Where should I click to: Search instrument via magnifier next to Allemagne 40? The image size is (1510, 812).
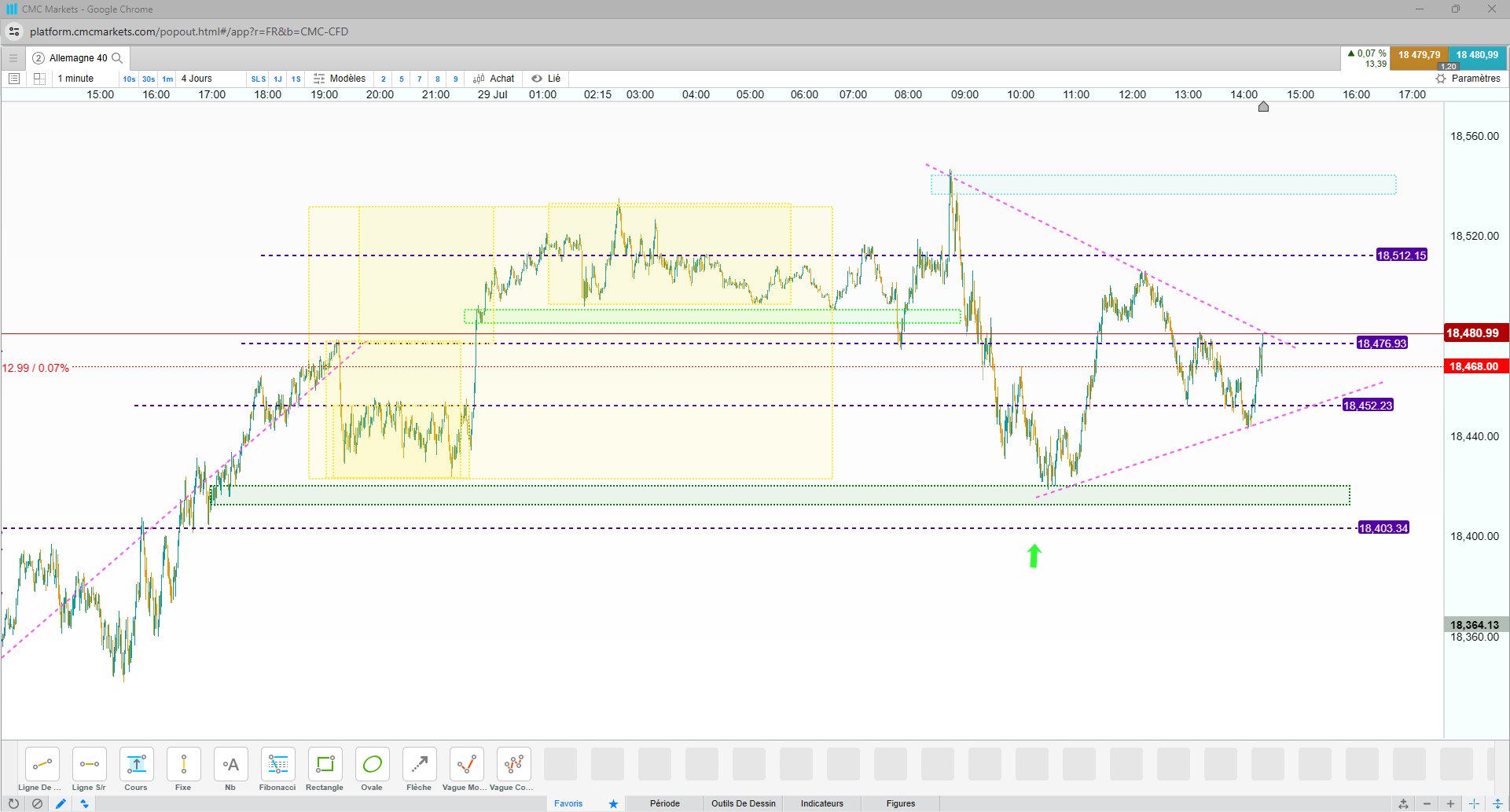(117, 58)
